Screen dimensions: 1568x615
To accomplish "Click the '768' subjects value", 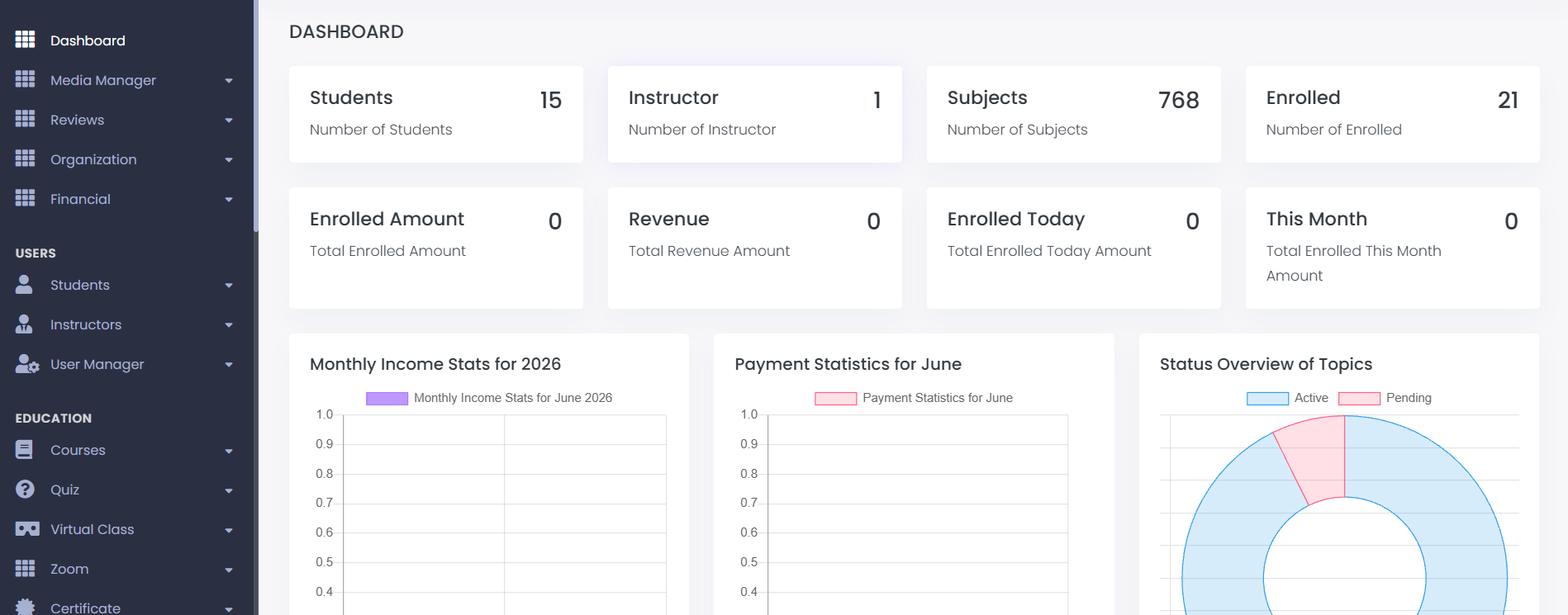I will point(1179,100).
